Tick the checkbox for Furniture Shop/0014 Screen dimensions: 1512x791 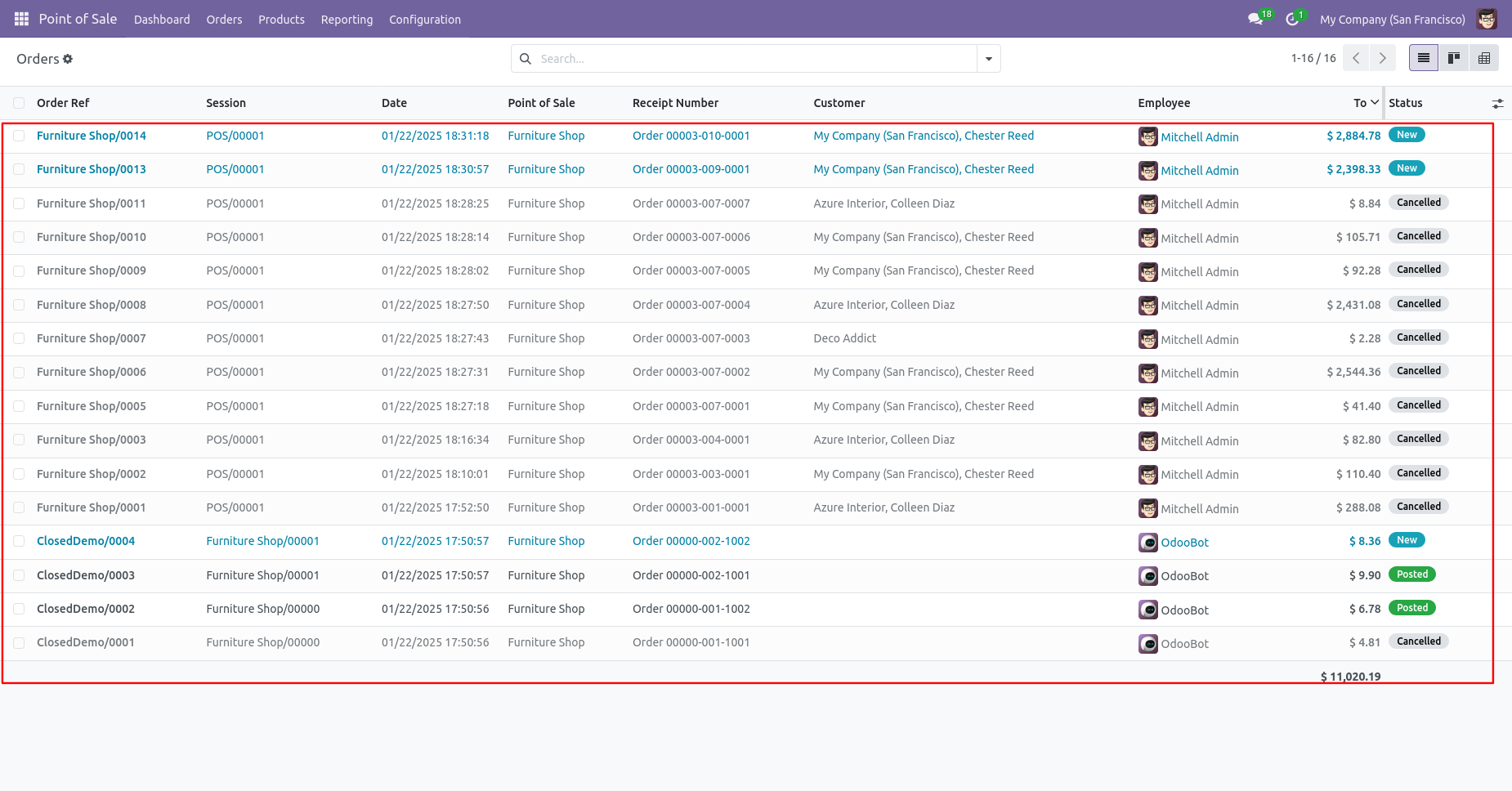(x=19, y=136)
